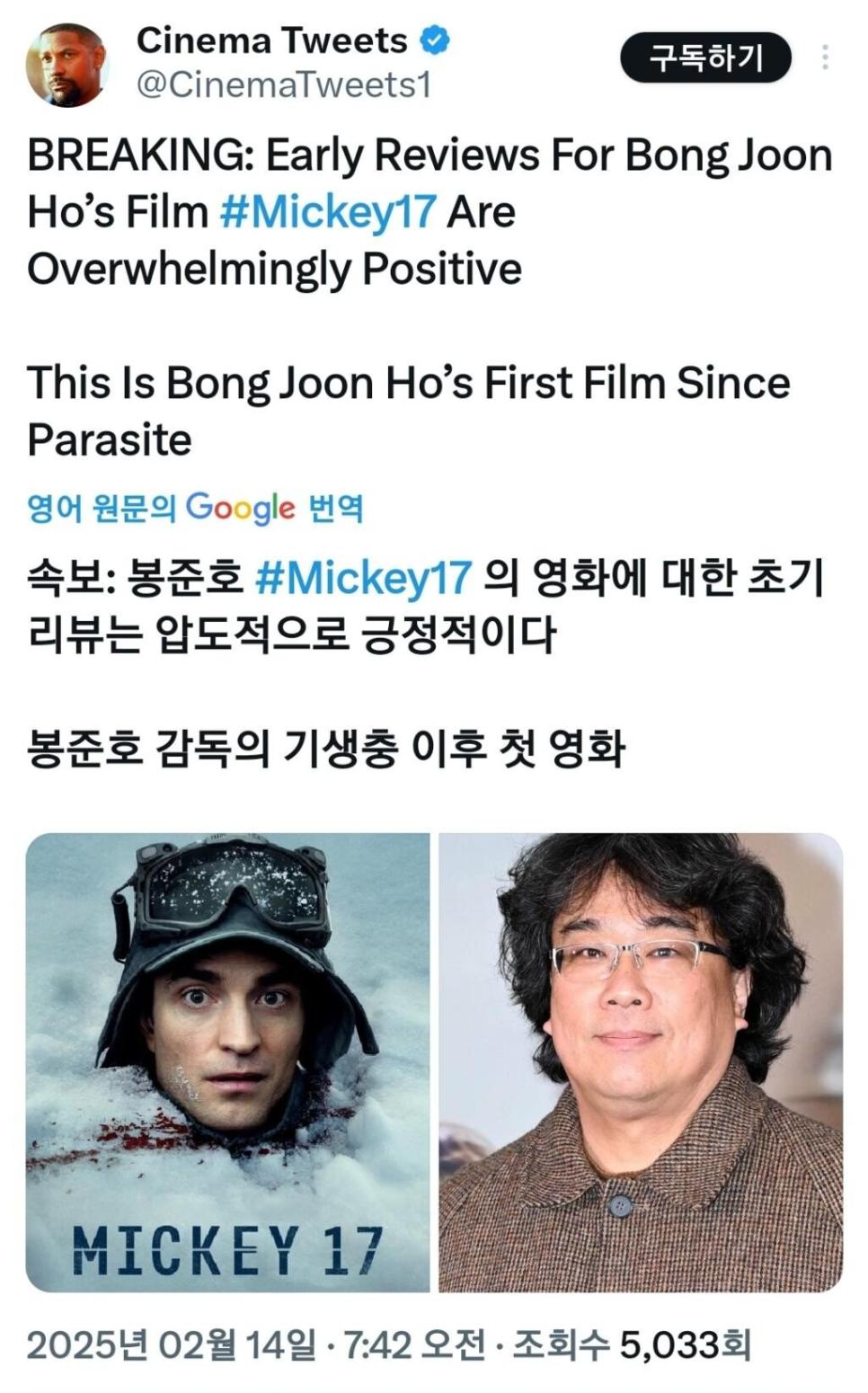Select the English tweet text starting BREAKING

(x=430, y=297)
